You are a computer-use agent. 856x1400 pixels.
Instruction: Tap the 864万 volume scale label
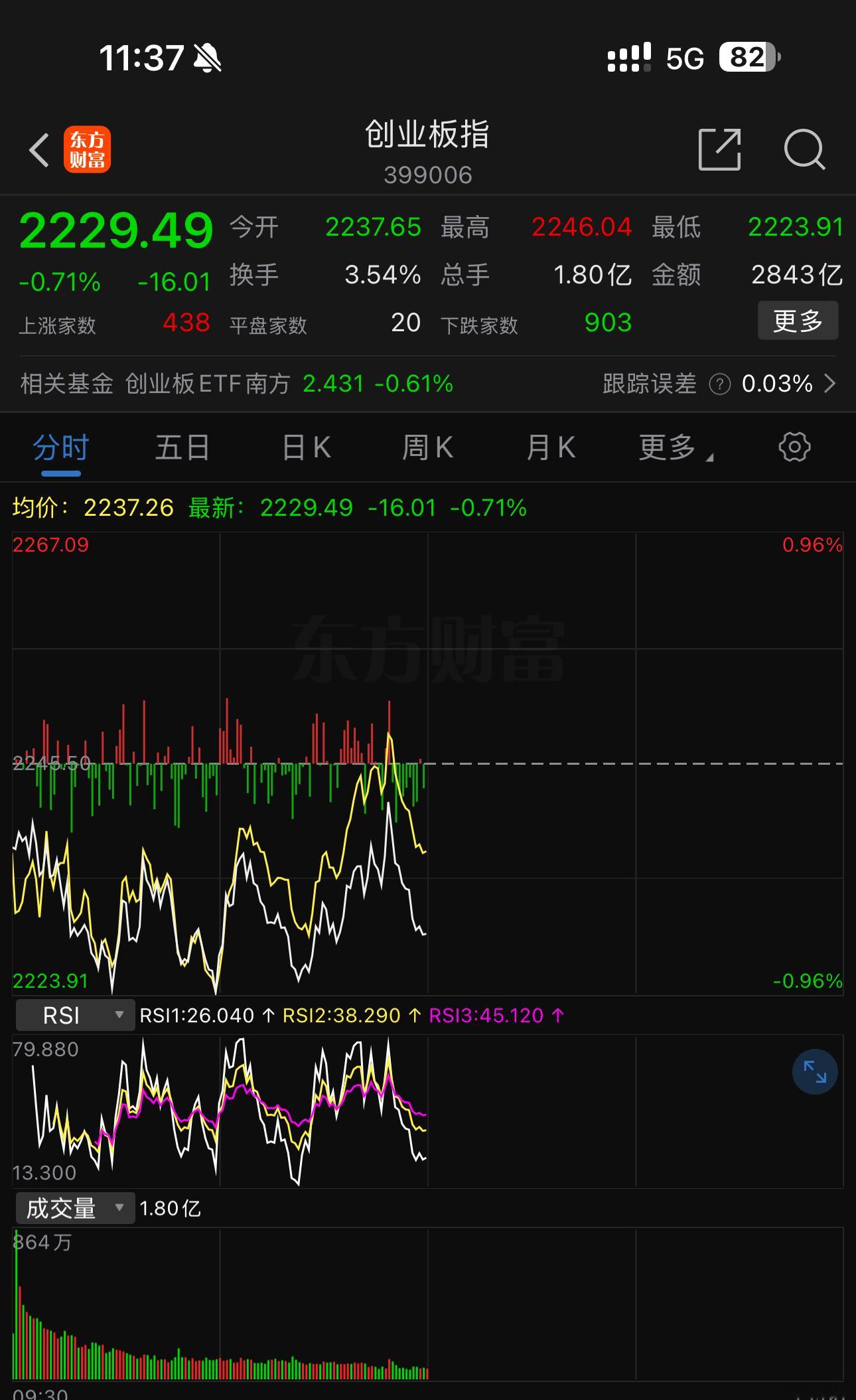42,1242
